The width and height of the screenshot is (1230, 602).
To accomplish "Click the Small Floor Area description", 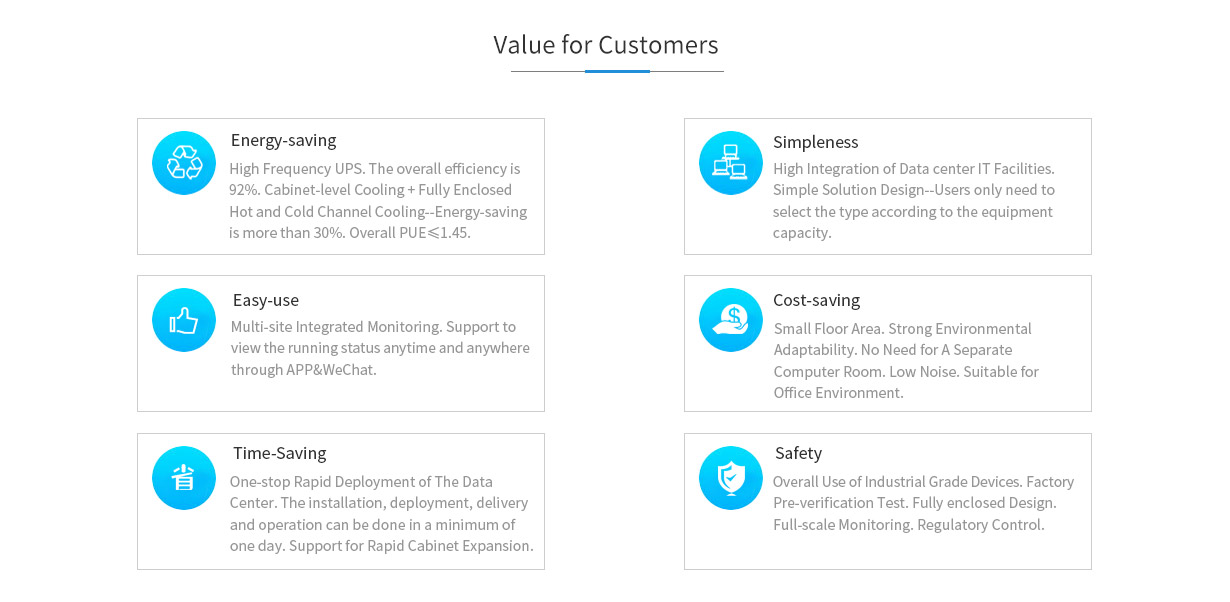I will [x=906, y=360].
